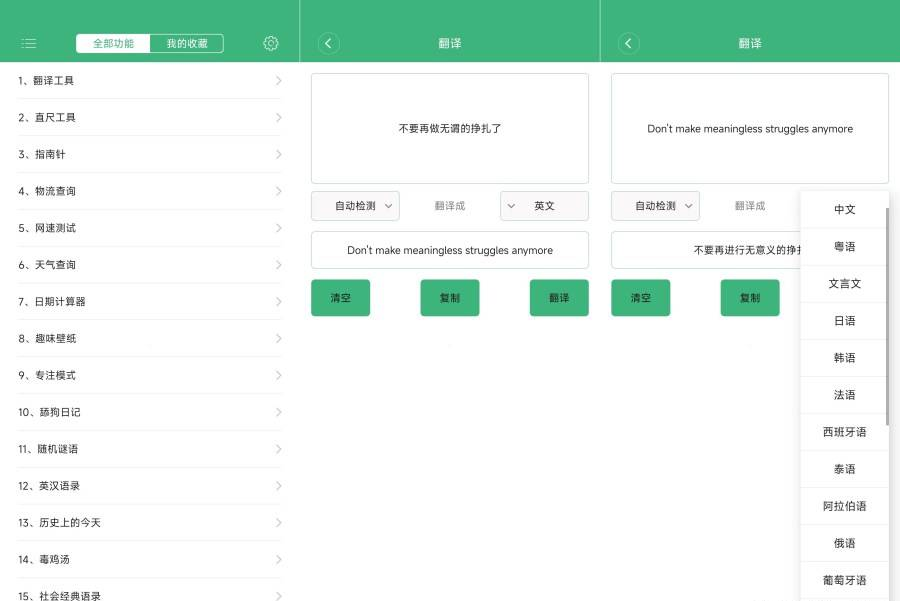Switch to 我的收藏 tab
The width and height of the screenshot is (900, 601).
pyautogui.click(x=187, y=43)
